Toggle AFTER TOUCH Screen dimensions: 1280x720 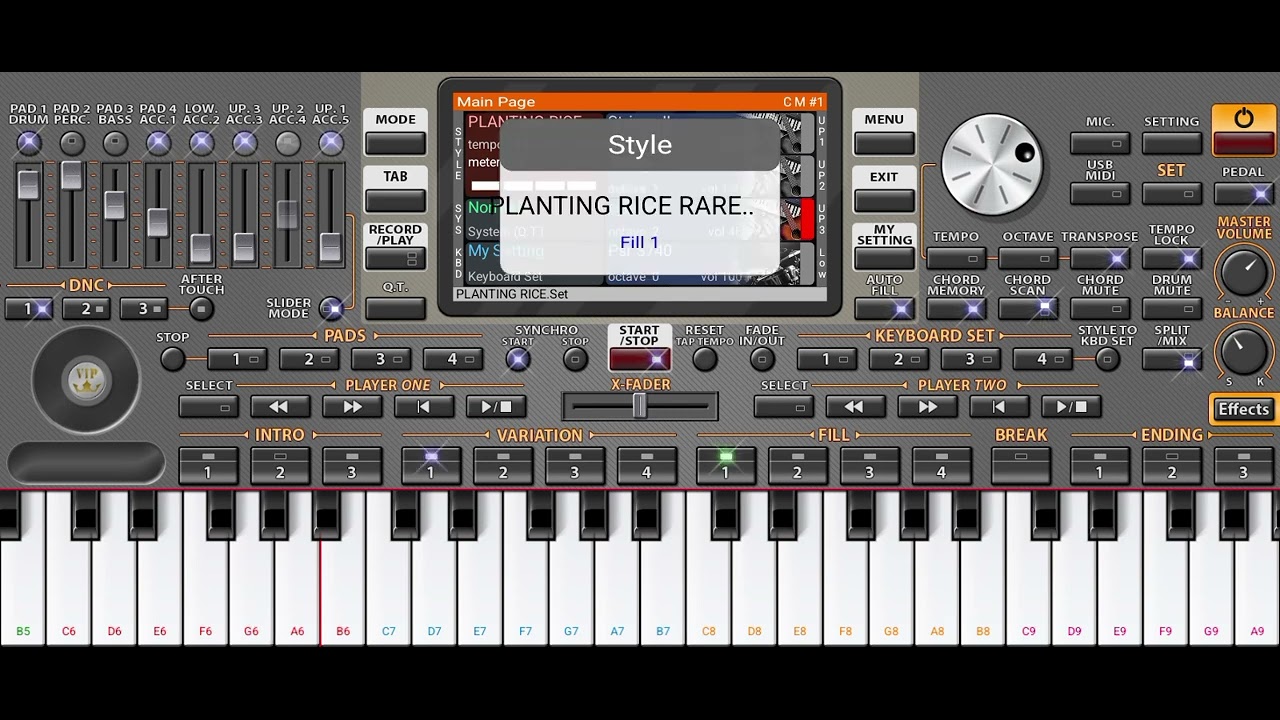coord(201,309)
